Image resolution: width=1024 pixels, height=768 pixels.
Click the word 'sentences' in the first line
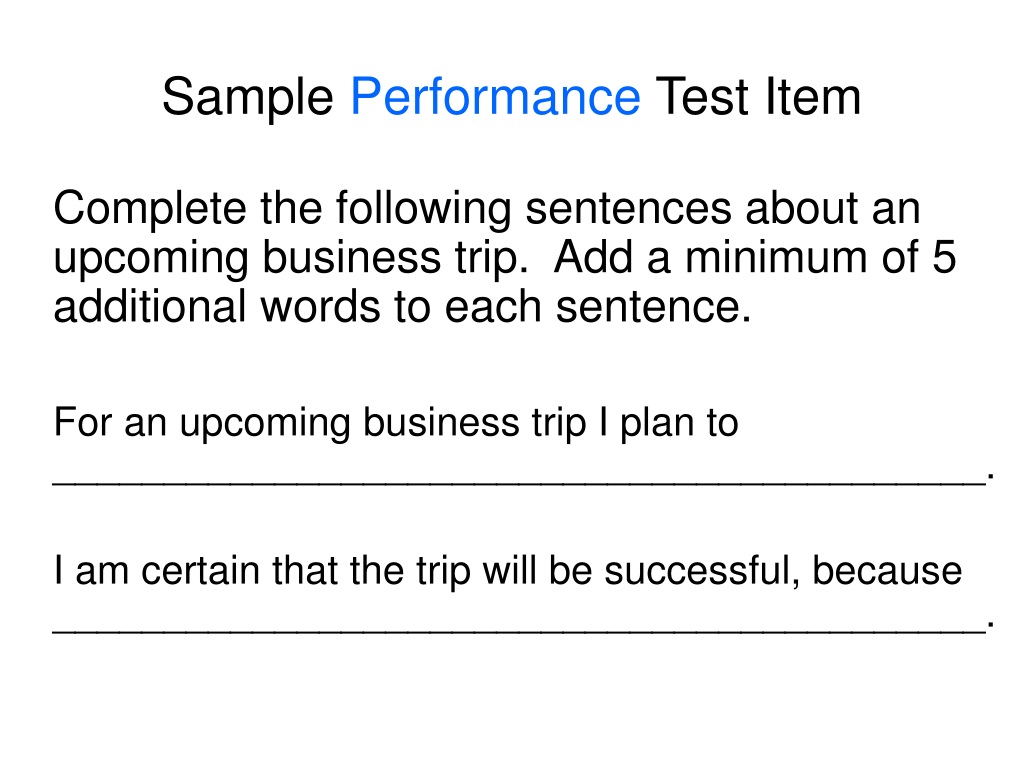point(628,209)
